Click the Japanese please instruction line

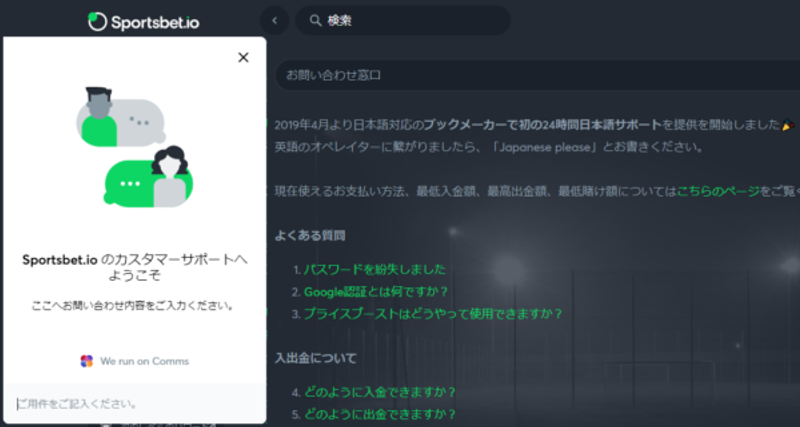point(489,147)
